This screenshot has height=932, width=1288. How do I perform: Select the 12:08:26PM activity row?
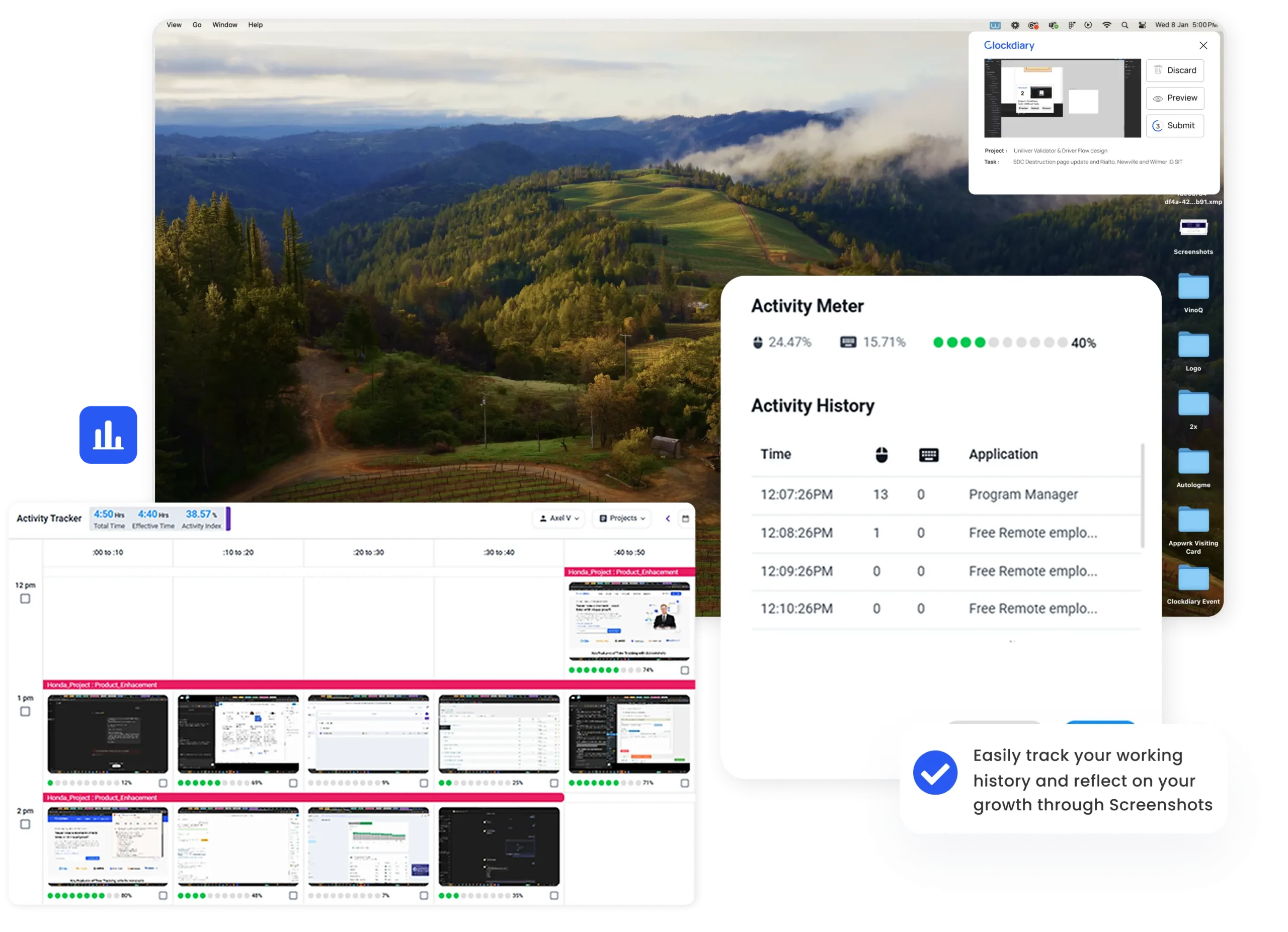coord(945,533)
